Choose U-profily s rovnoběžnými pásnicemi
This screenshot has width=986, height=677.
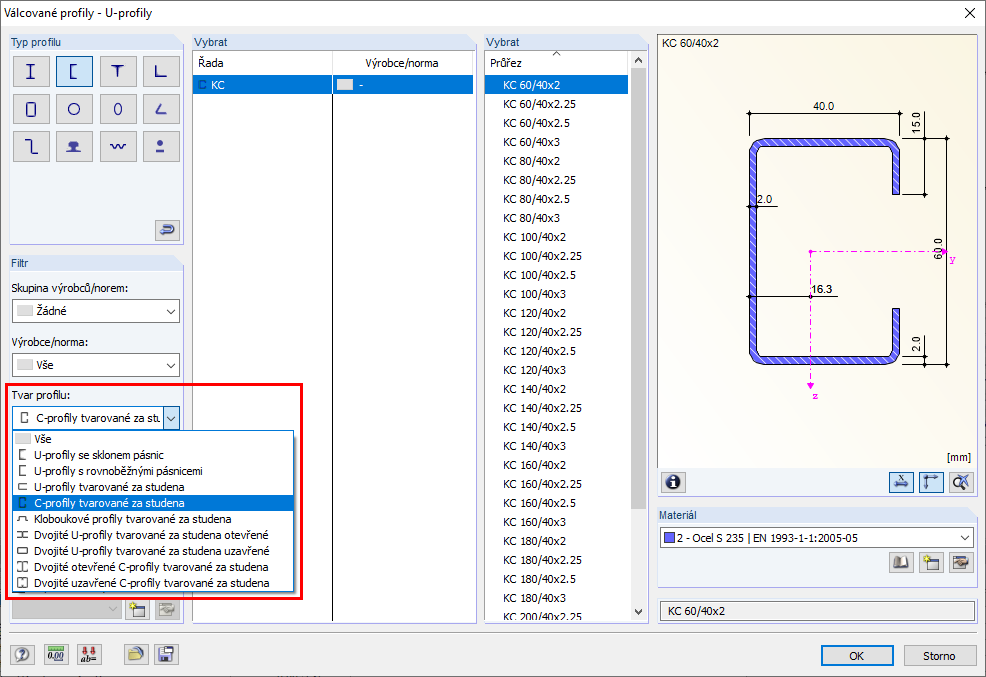(x=153, y=471)
